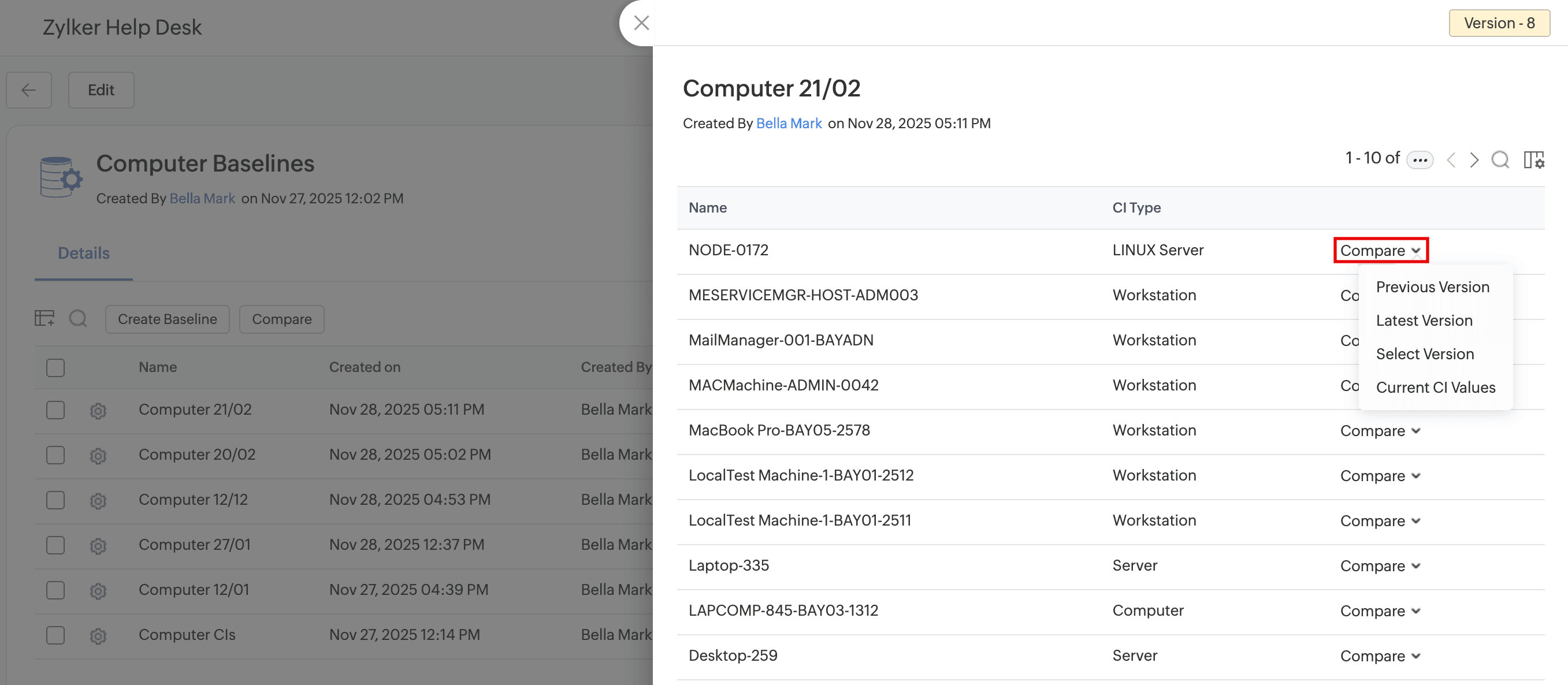1568x685 pixels.
Task: Go to next page of CIs
Action: point(1474,160)
